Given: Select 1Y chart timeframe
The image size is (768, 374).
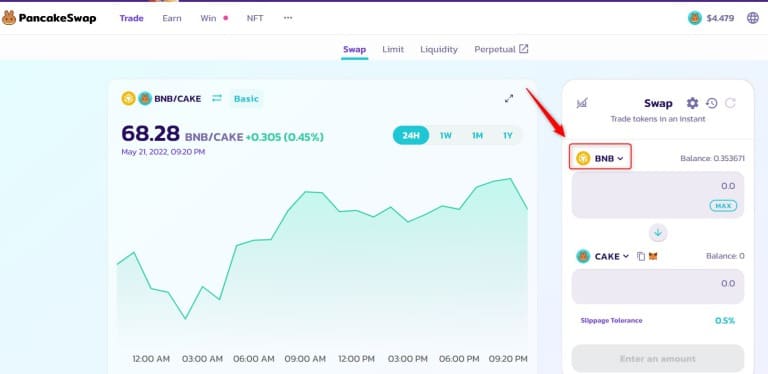Looking at the screenshot, I should click(507, 136).
